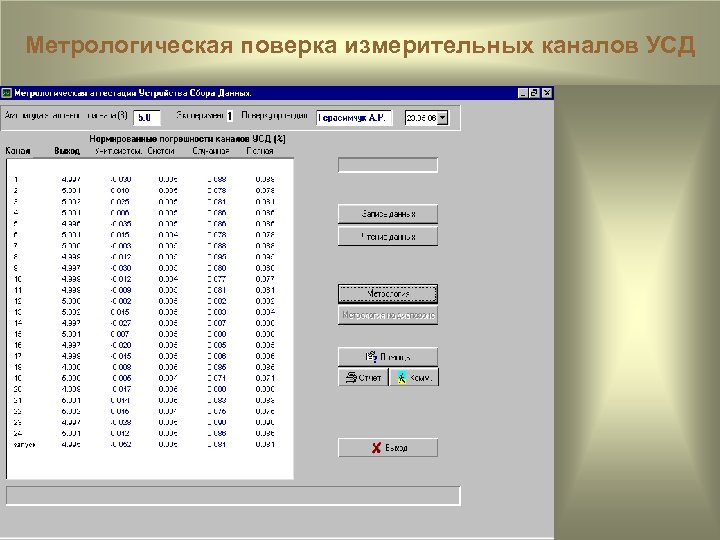Screen dimensions: 720x540
Task: Click the Запись данных button
Action: point(388,214)
